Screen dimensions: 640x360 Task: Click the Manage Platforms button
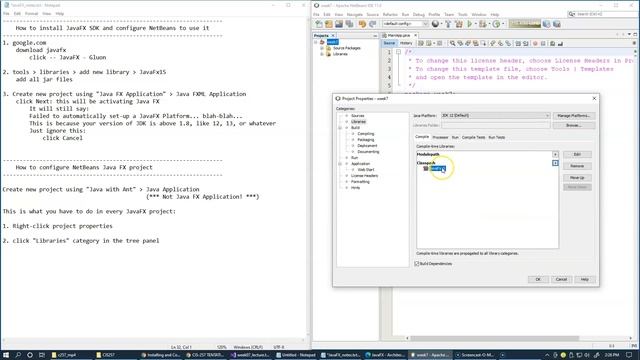click(x=573, y=116)
